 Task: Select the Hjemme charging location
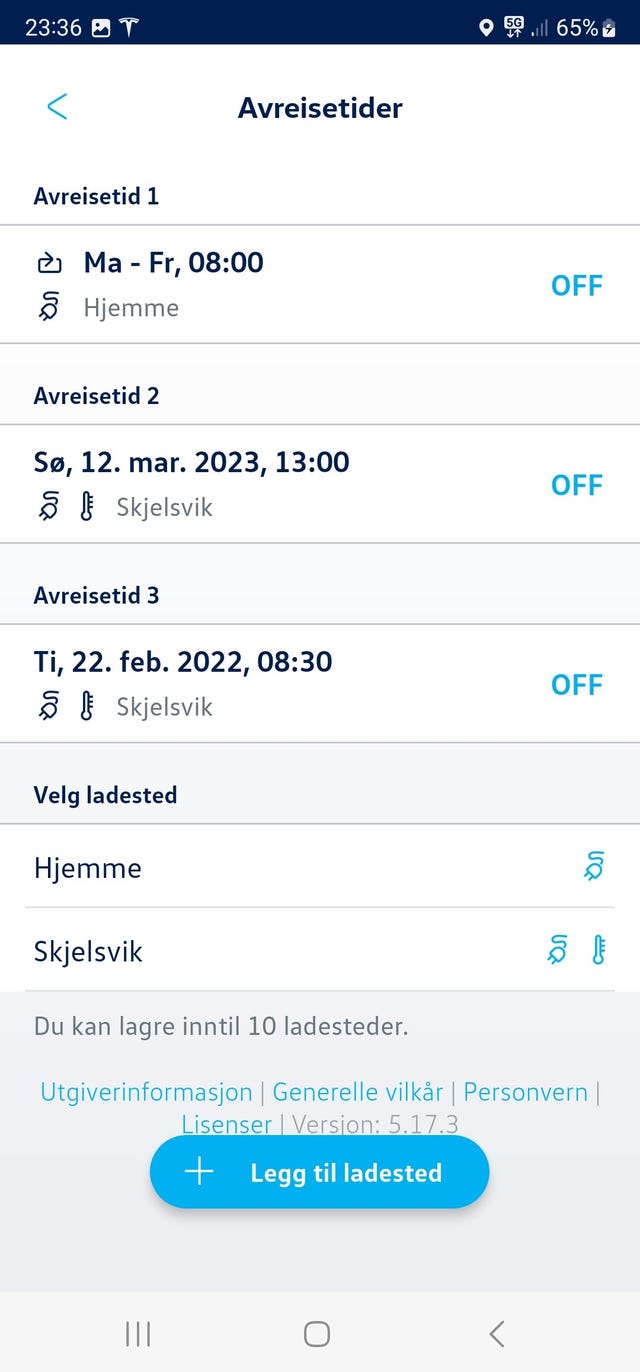(320, 867)
